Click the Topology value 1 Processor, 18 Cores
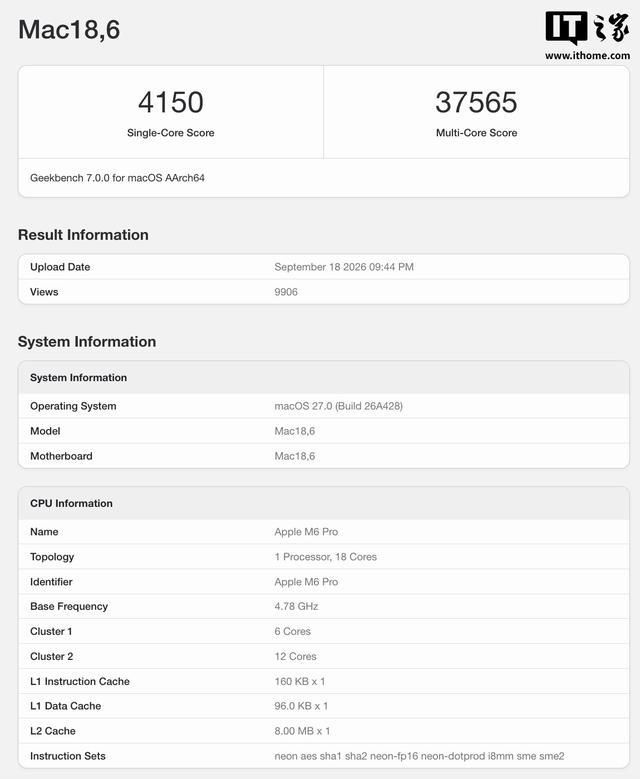The width and height of the screenshot is (640, 779). (x=325, y=556)
